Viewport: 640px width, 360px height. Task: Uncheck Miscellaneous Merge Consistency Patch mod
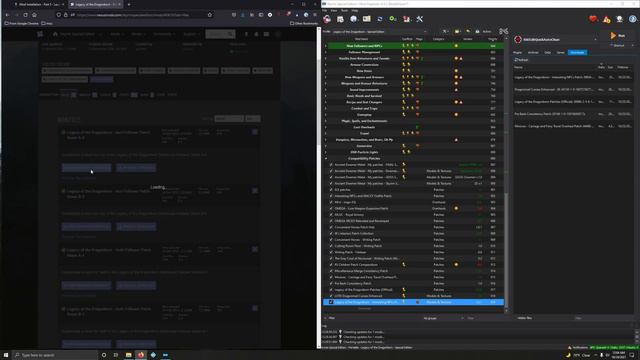(x=331, y=271)
